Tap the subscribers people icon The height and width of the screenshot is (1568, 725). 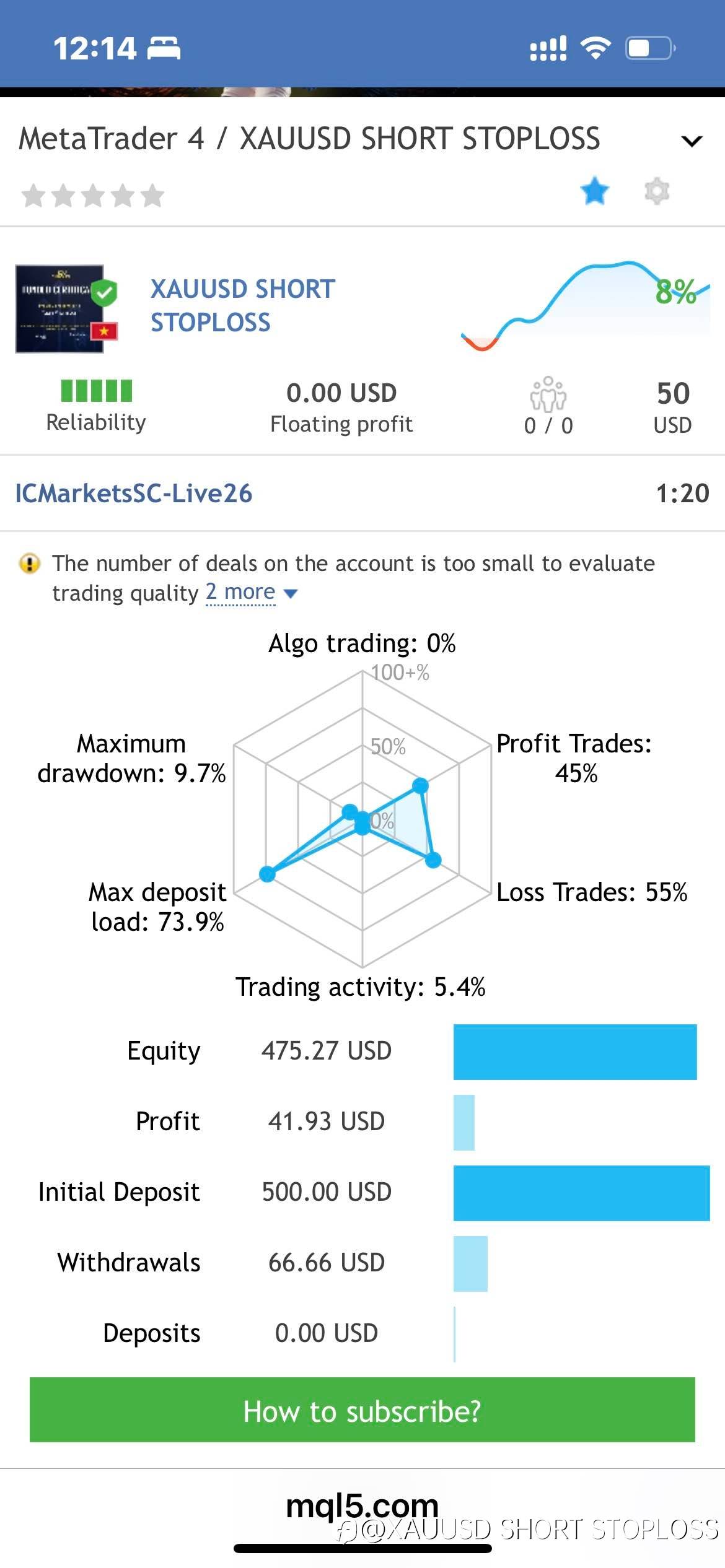click(x=548, y=394)
